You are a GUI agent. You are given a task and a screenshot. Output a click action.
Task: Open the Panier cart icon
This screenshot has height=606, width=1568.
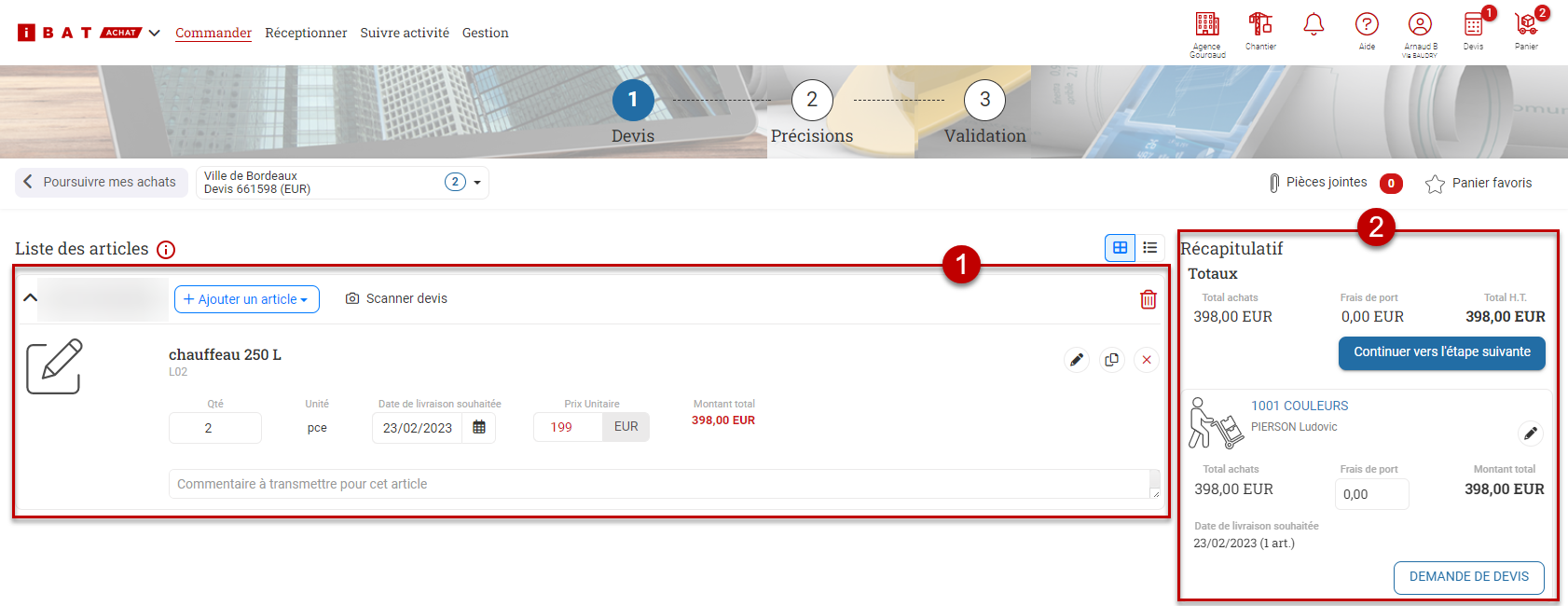pos(1526,25)
